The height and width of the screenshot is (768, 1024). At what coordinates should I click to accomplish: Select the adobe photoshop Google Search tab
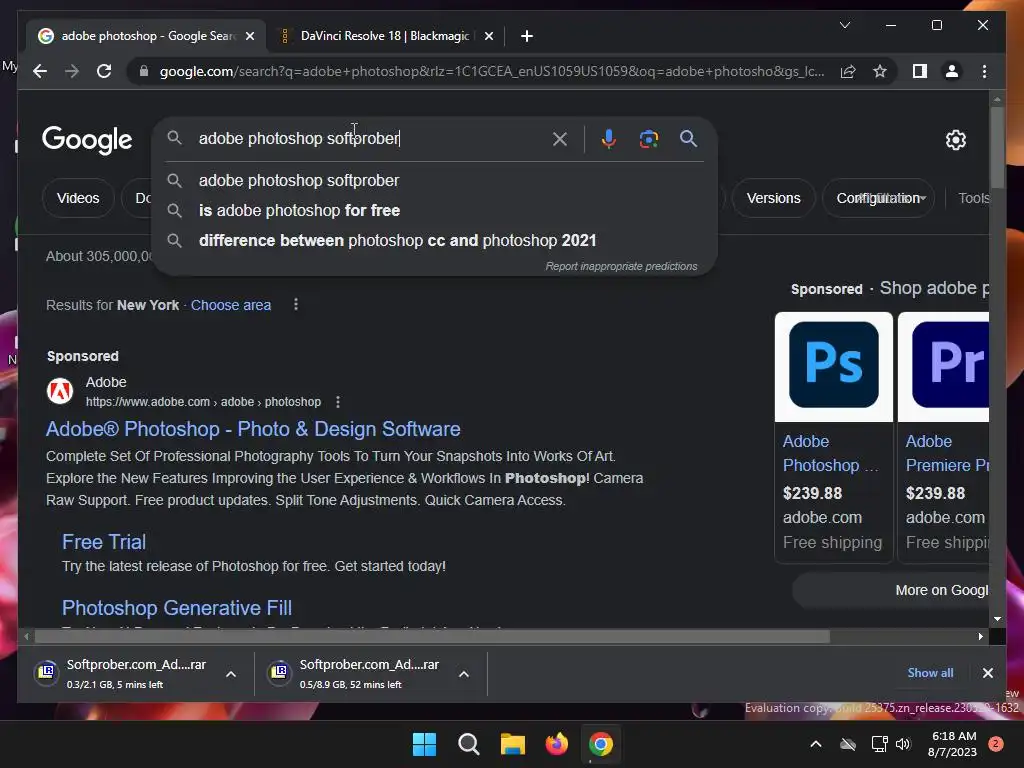[x=146, y=36]
